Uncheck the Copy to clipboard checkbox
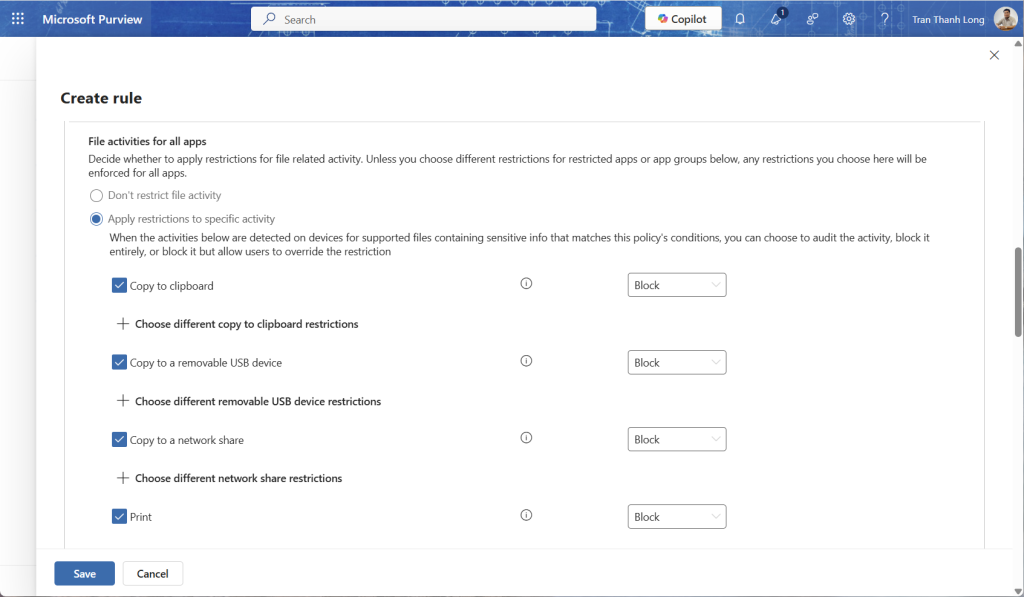Image resolution: width=1024 pixels, height=597 pixels. click(x=119, y=285)
